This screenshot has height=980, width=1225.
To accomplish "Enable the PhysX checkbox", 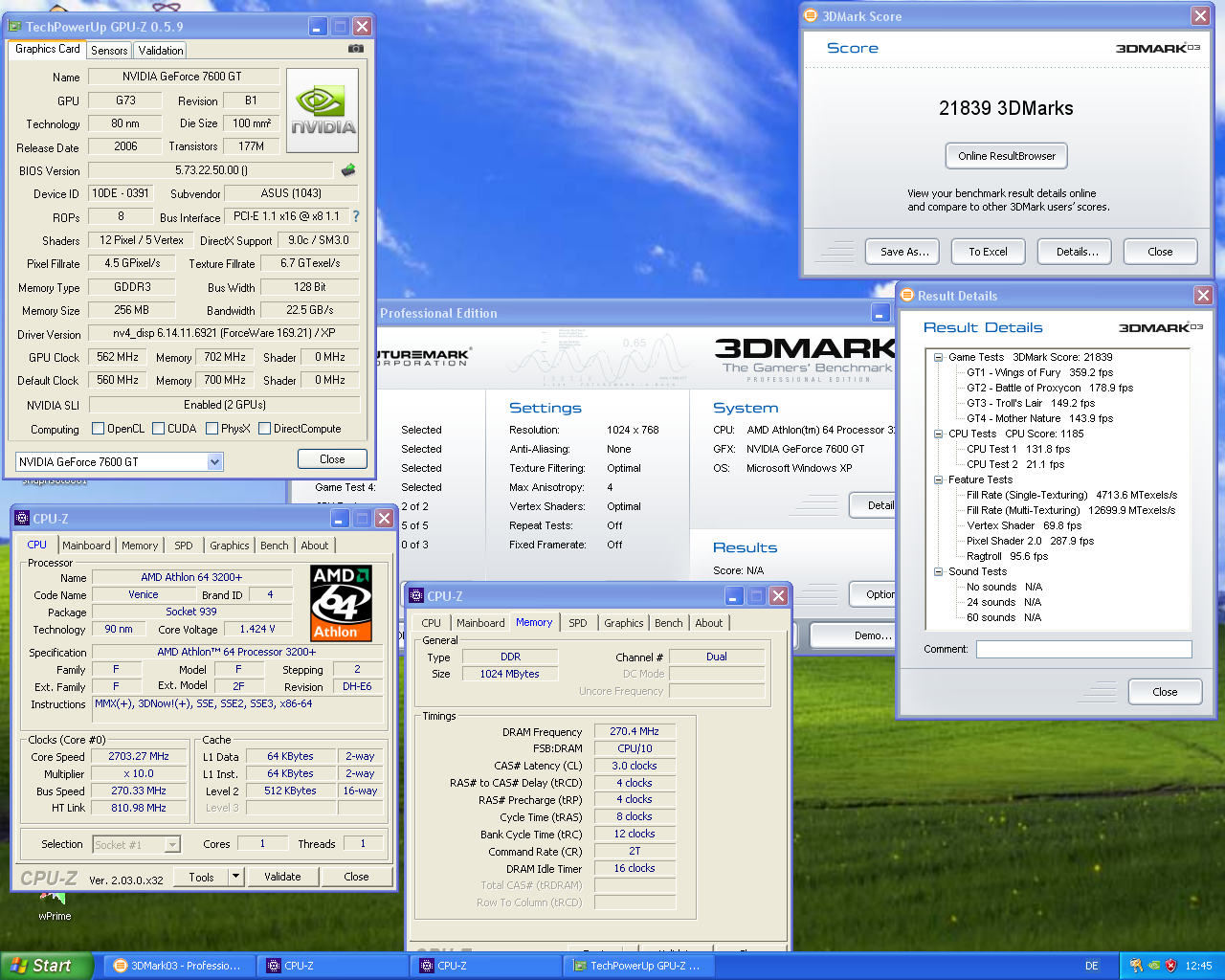I will point(212,429).
